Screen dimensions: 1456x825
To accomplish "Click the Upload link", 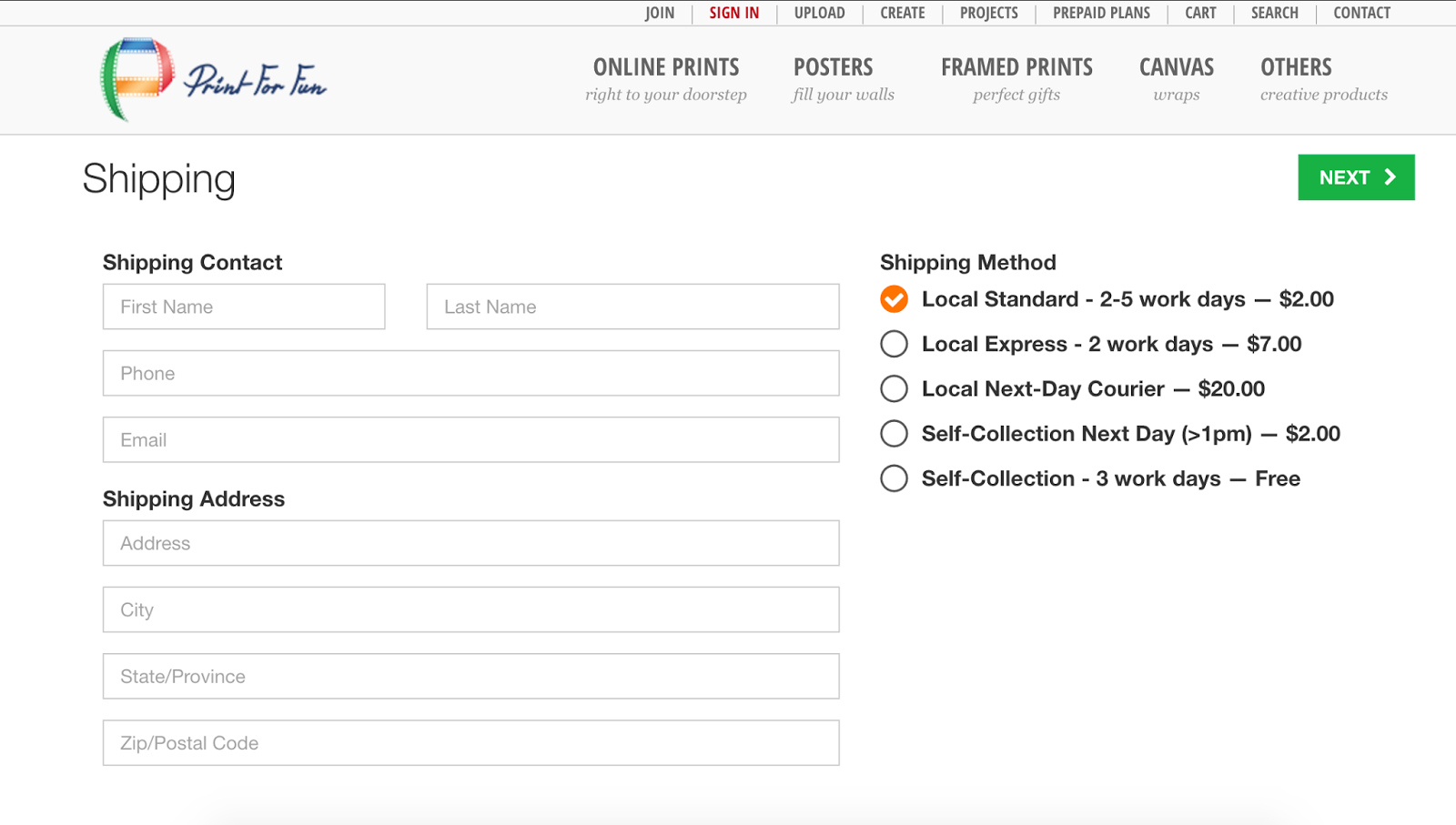I will pyautogui.click(x=819, y=13).
